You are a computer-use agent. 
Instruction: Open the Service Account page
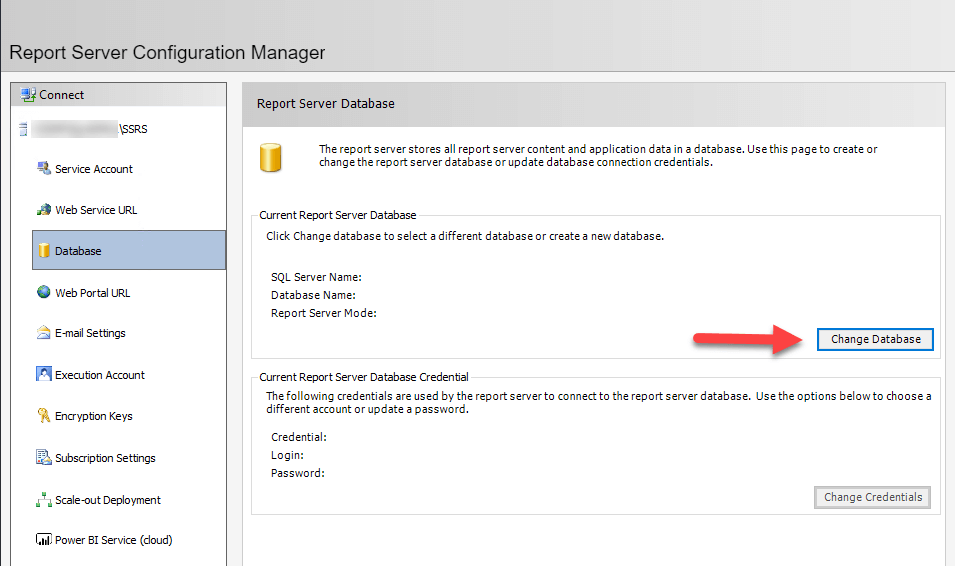(x=94, y=169)
